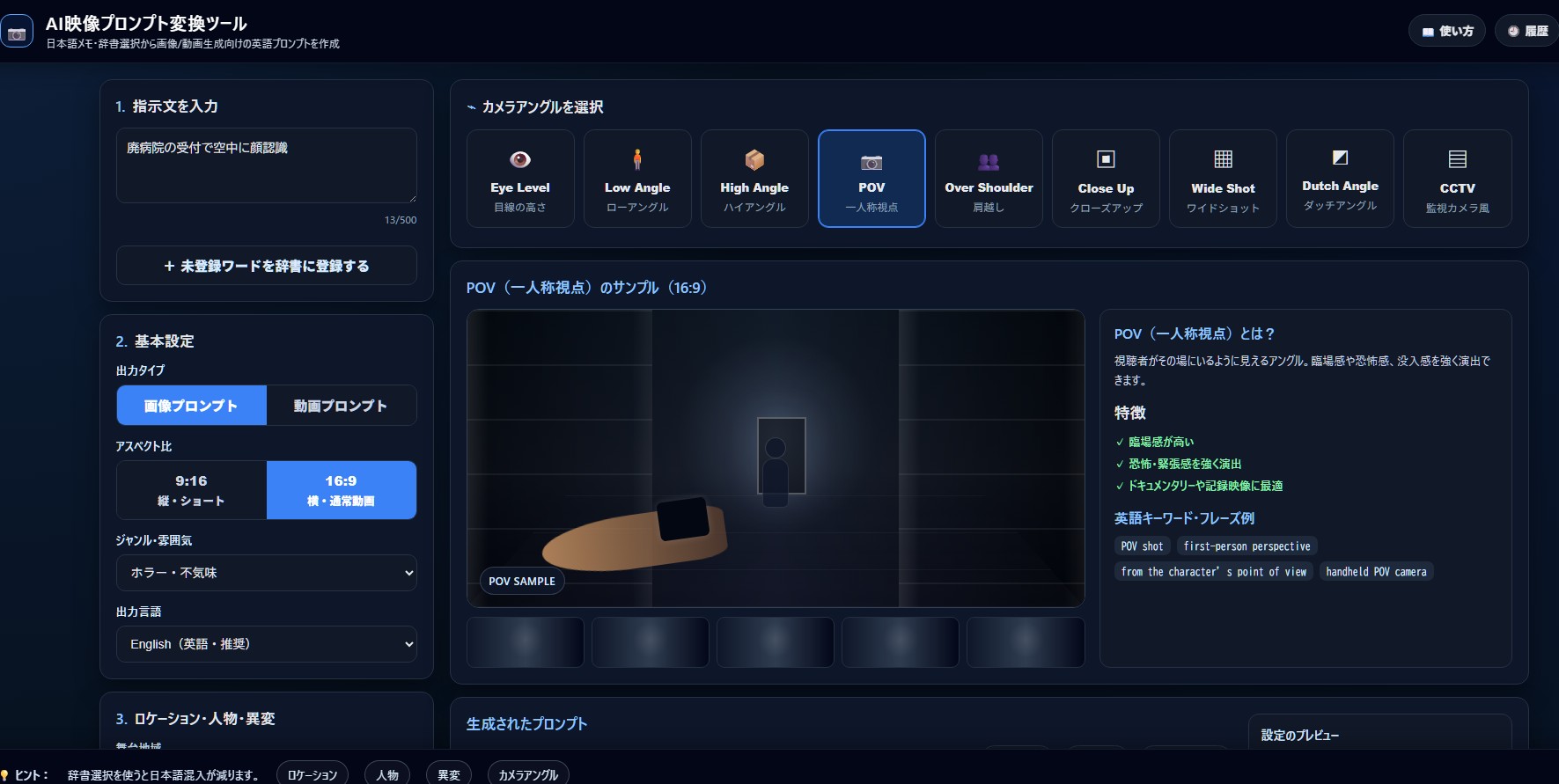Click ドキュメンタリーや記録映像に最適 feature line

pyautogui.click(x=1199, y=486)
